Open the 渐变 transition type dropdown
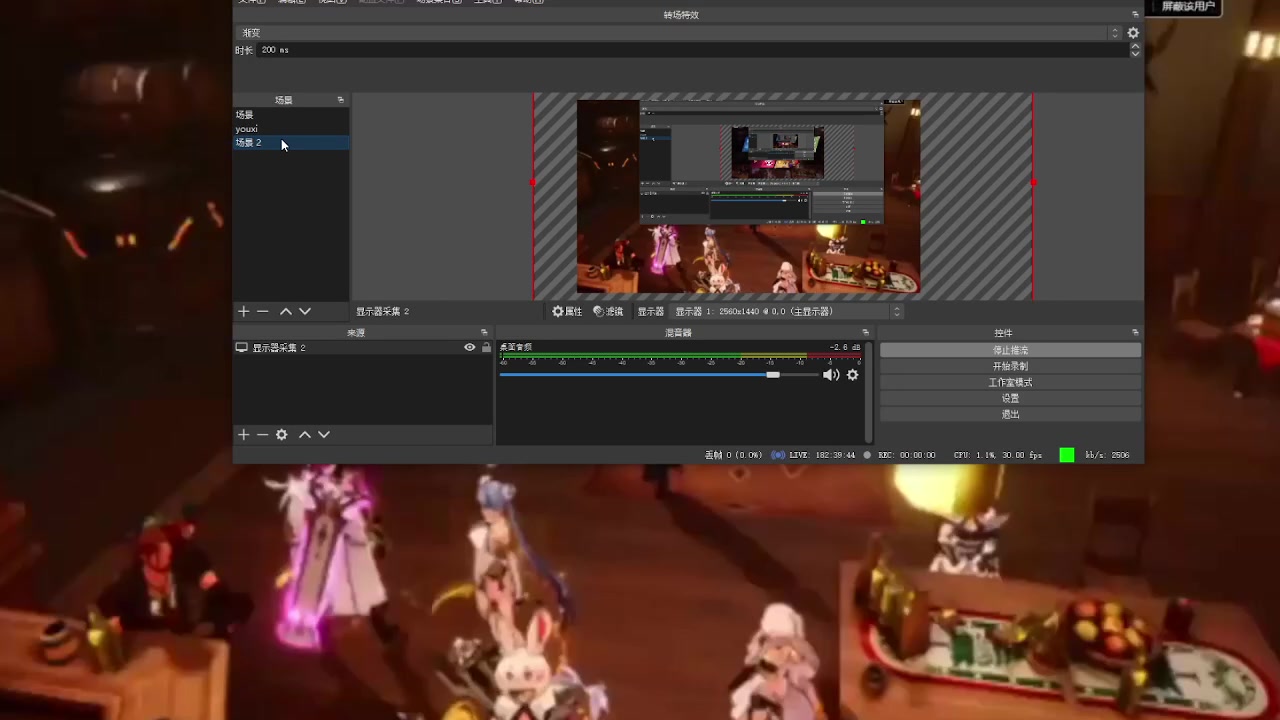1280x720 pixels. coord(679,33)
